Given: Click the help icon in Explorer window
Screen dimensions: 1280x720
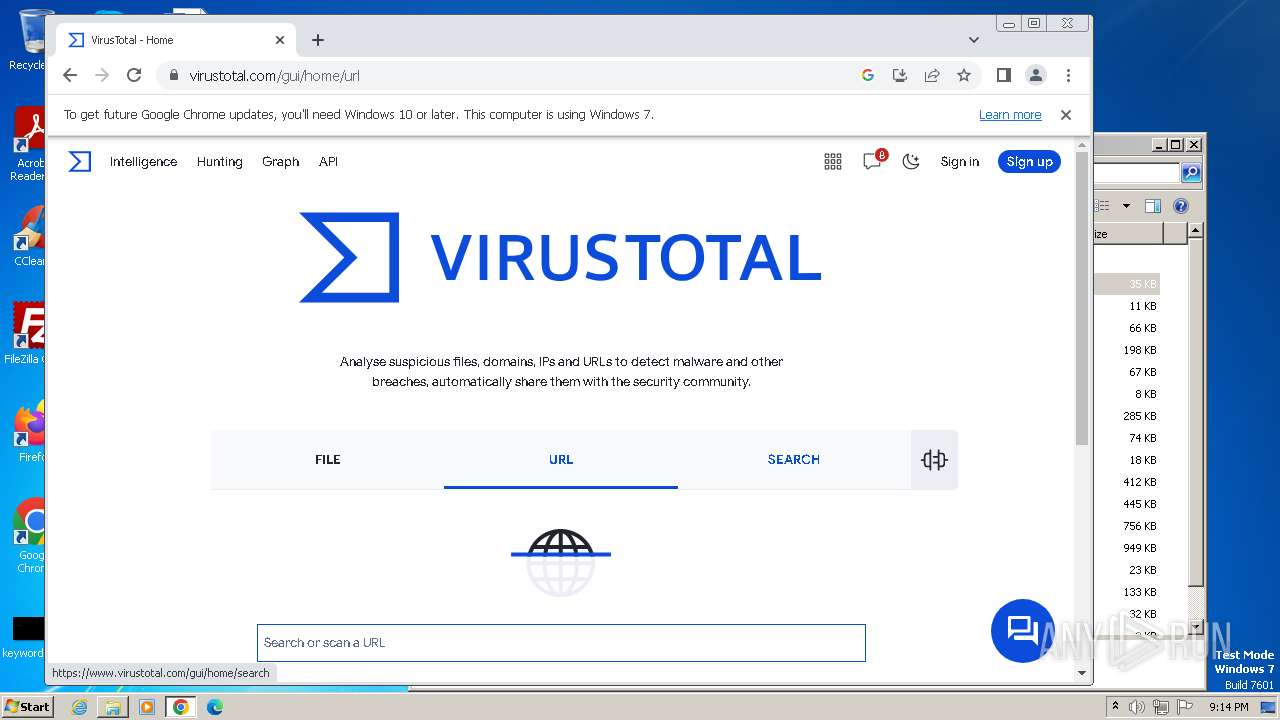Looking at the screenshot, I should coord(1180,206).
